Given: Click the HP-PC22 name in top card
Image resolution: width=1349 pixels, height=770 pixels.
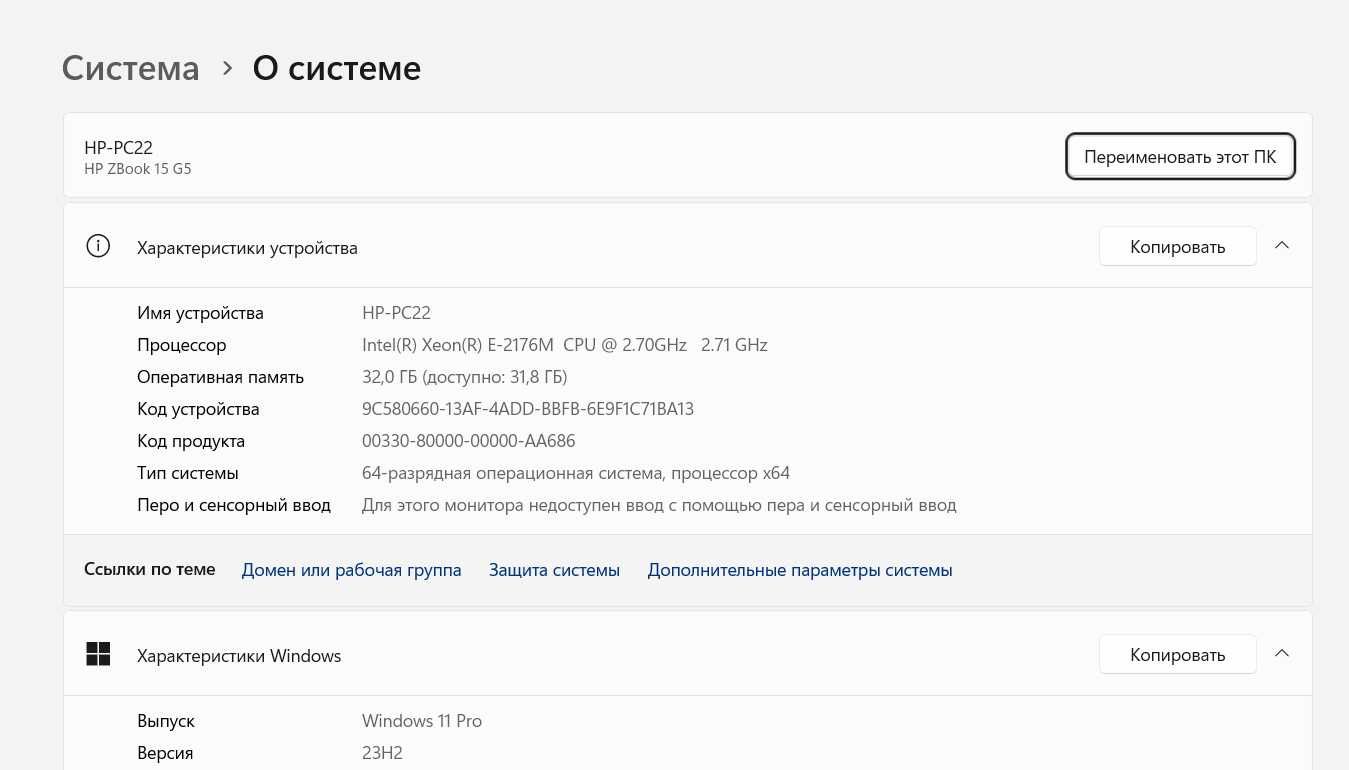Looking at the screenshot, I should pyautogui.click(x=118, y=148).
